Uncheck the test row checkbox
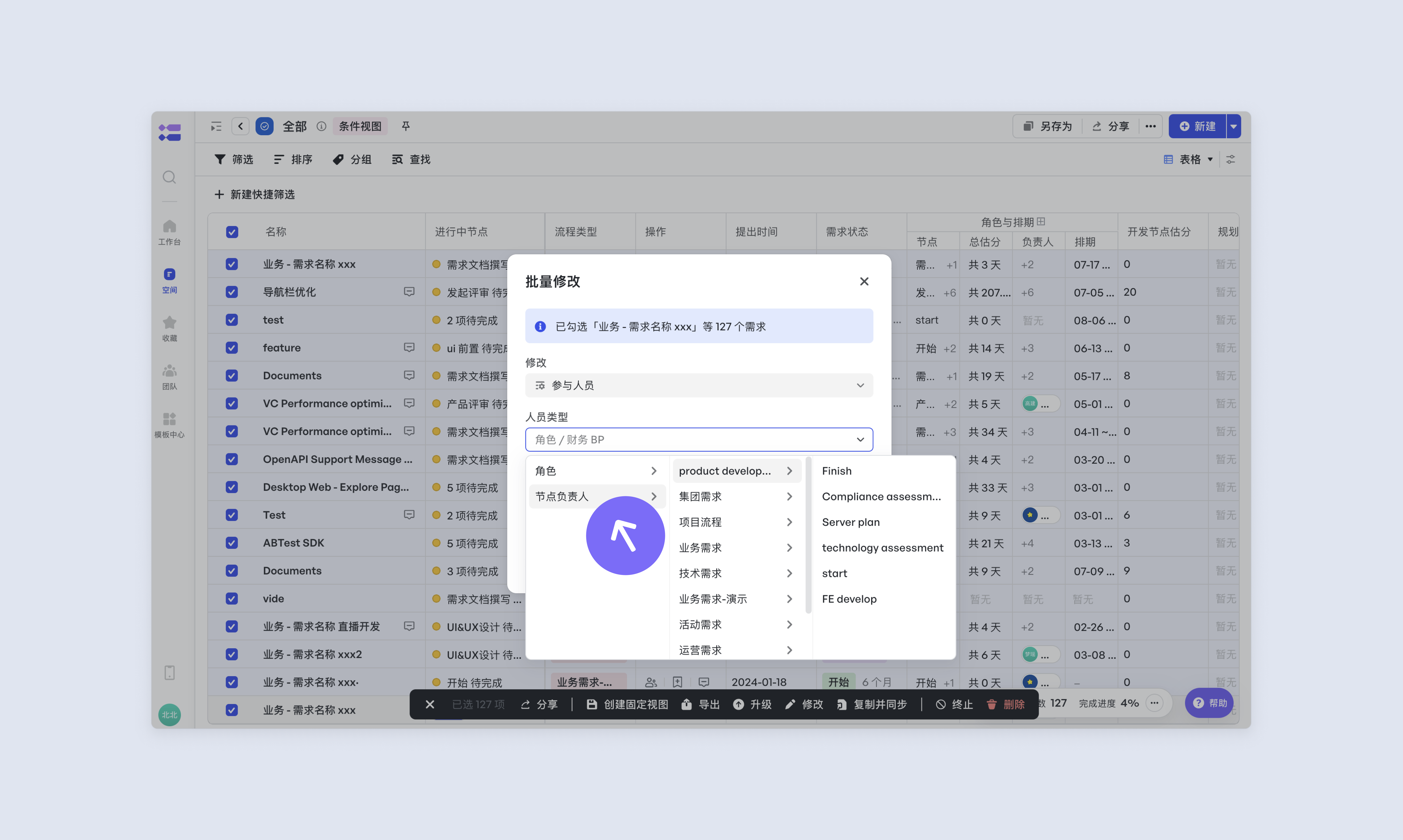1403x840 pixels. click(232, 320)
